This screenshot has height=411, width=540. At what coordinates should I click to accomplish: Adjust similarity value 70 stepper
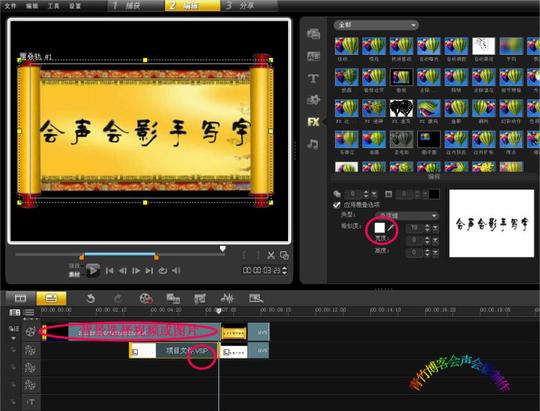(x=427, y=228)
